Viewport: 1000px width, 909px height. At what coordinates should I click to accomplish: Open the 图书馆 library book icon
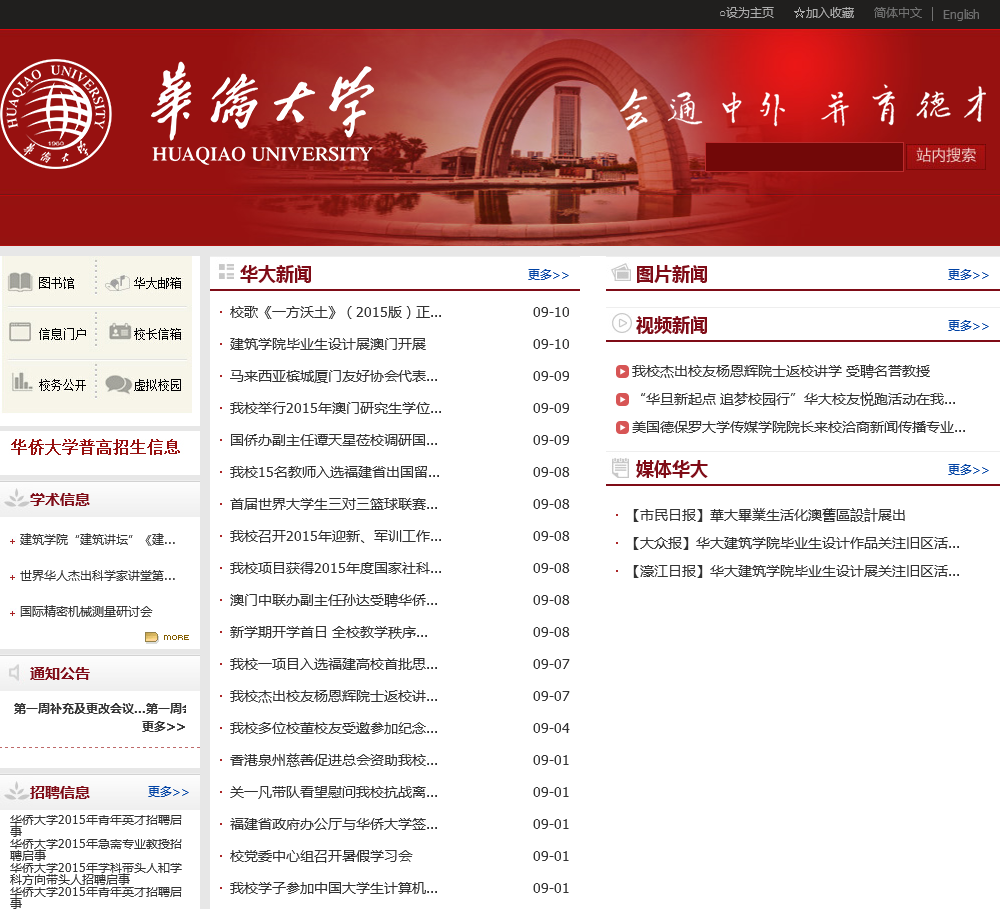20,282
